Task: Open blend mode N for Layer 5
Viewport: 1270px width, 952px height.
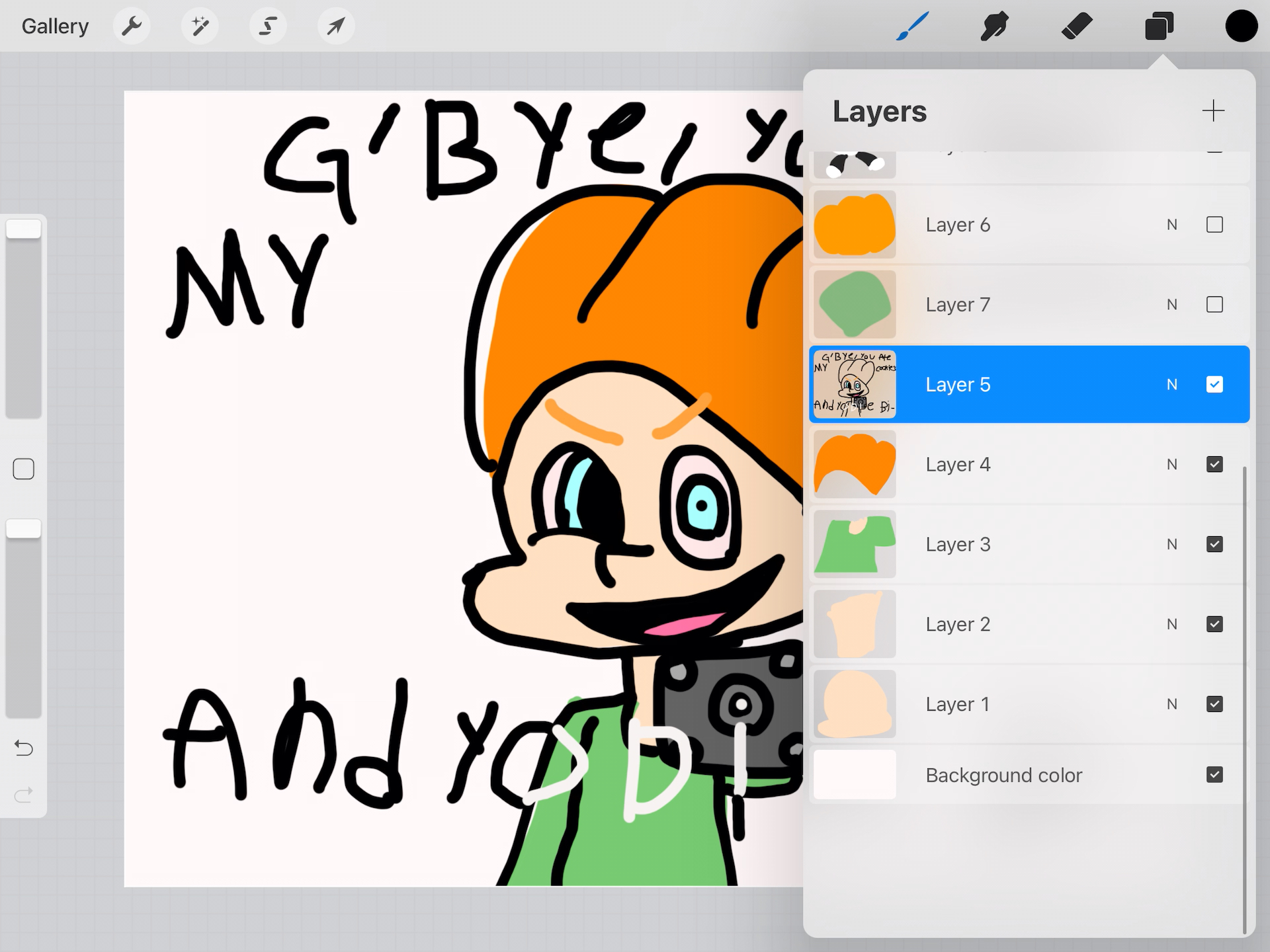Action: [1172, 384]
